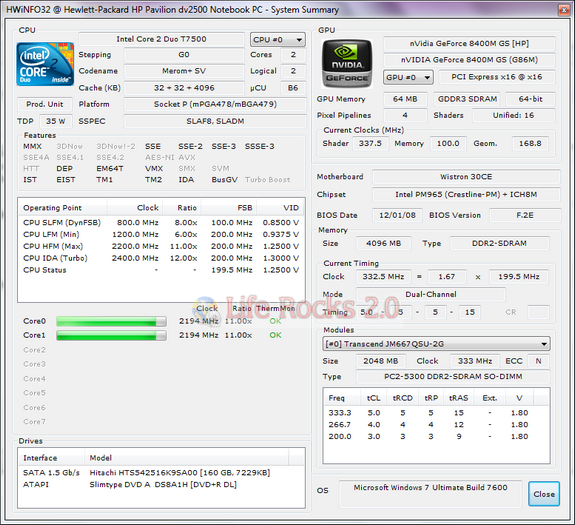Click the Prod. Unit button
The image size is (575, 525).
(x=45, y=104)
